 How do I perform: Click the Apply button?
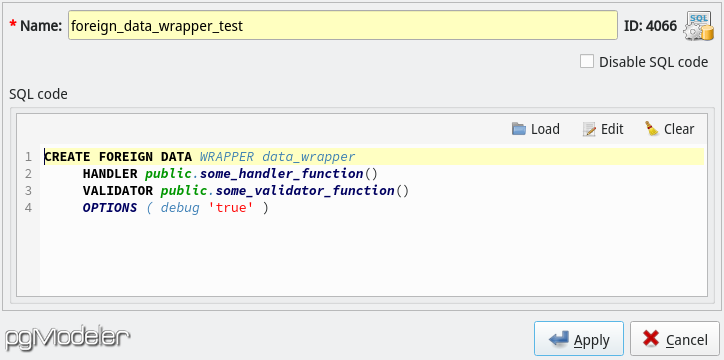click(x=579, y=340)
